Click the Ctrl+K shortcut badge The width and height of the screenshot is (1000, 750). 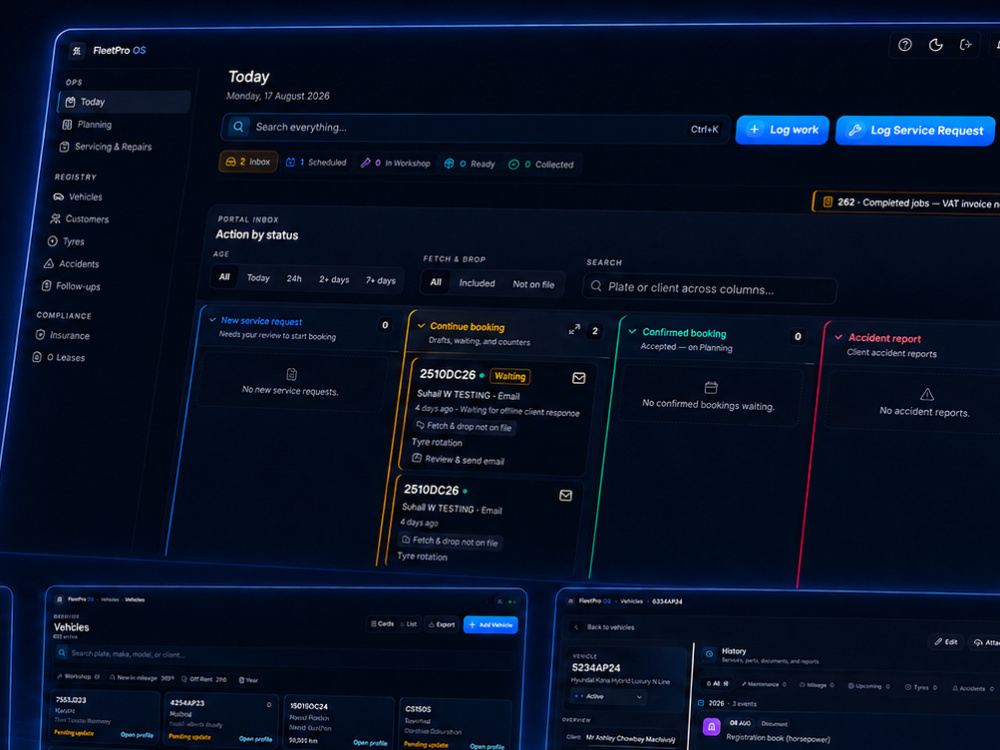704,129
